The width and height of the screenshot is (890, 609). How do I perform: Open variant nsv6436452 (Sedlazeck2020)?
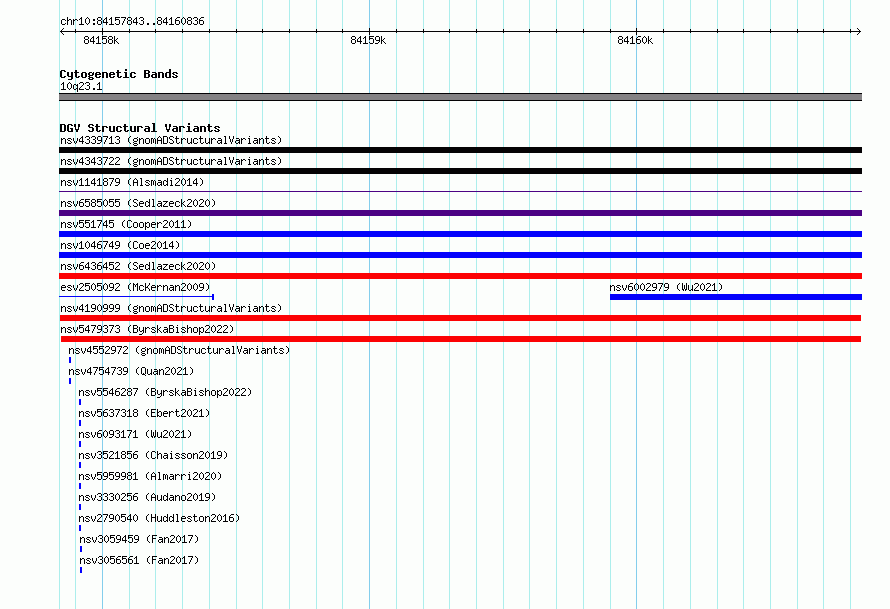point(138,266)
